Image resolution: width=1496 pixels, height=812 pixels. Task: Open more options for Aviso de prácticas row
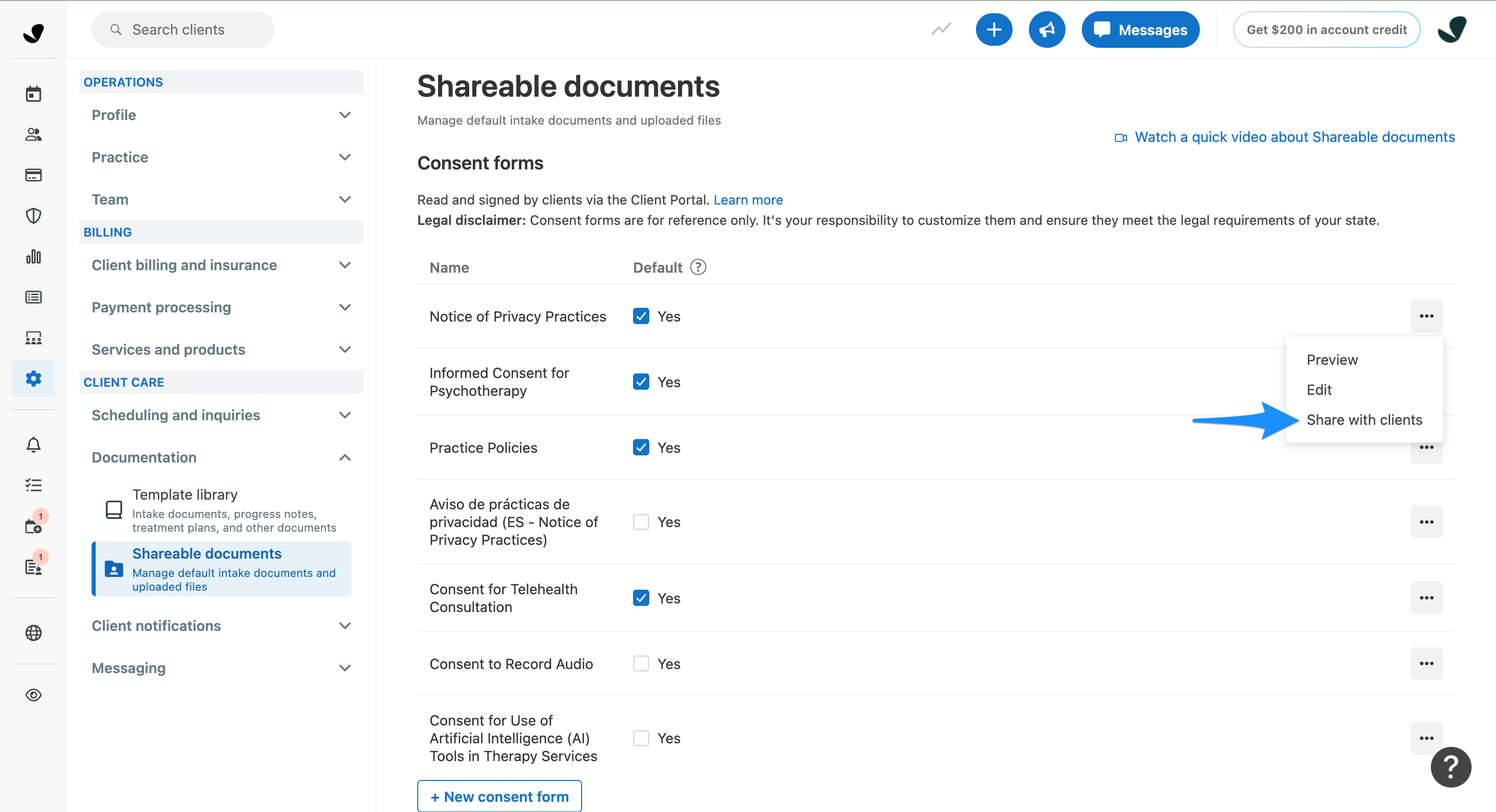[1426, 521]
